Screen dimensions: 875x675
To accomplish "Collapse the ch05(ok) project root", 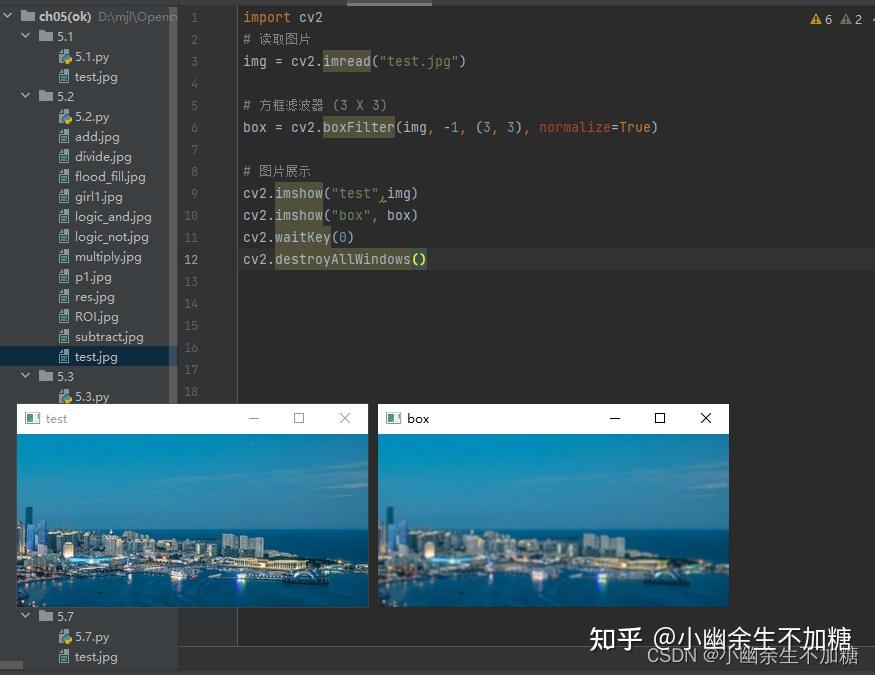I will [x=9, y=16].
